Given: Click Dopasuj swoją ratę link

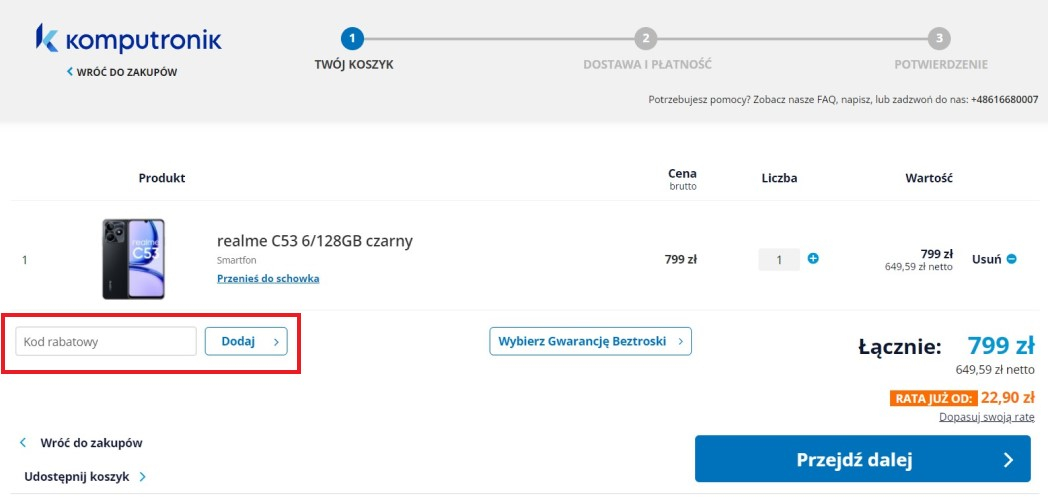Looking at the screenshot, I should [x=986, y=416].
